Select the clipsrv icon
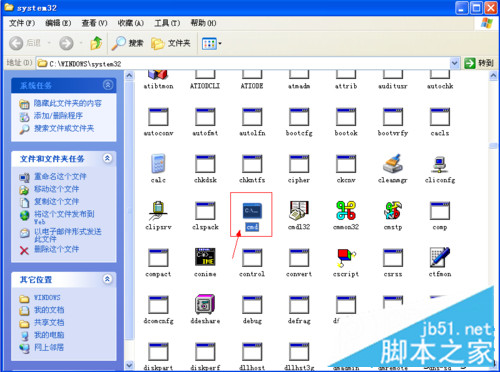Image resolution: width=500 pixels, height=372 pixels. coord(158,211)
